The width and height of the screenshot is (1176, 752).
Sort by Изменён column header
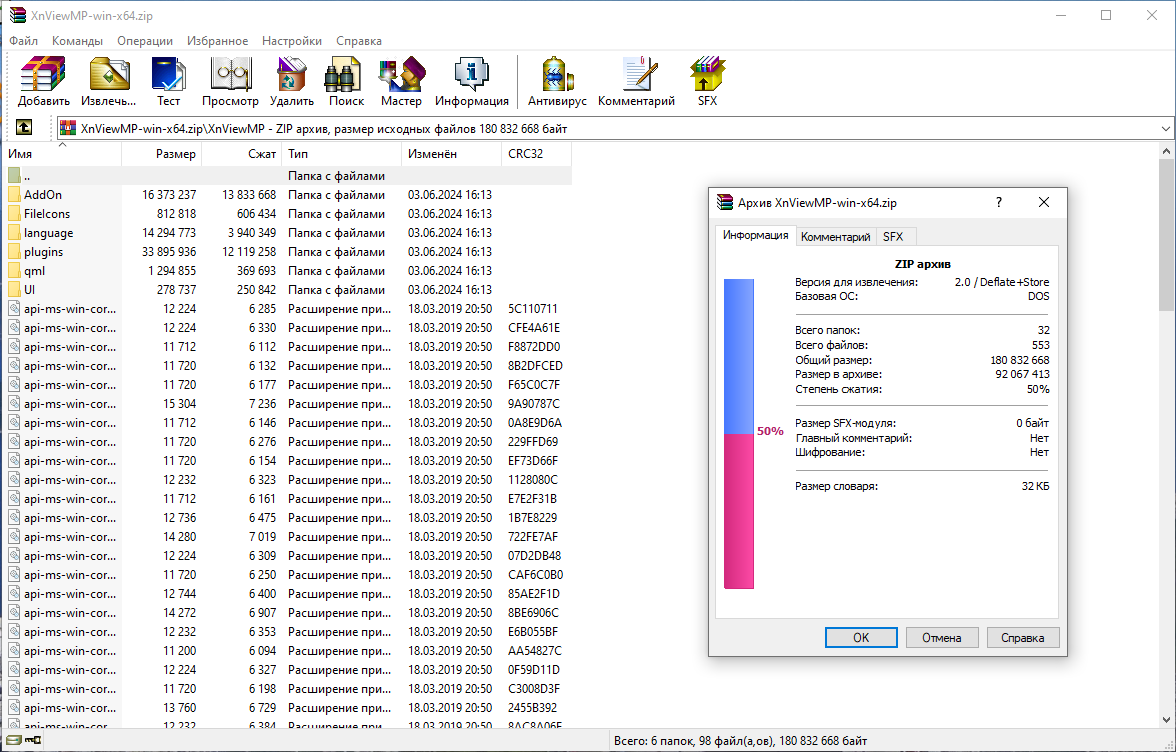pyautogui.click(x=451, y=154)
